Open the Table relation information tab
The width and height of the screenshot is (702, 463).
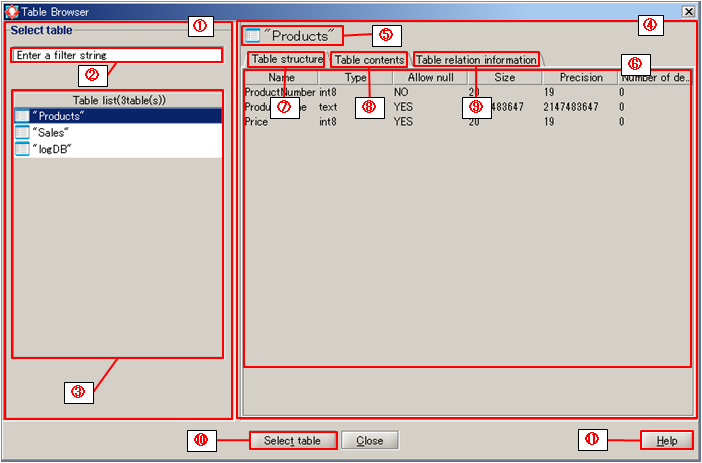476,60
